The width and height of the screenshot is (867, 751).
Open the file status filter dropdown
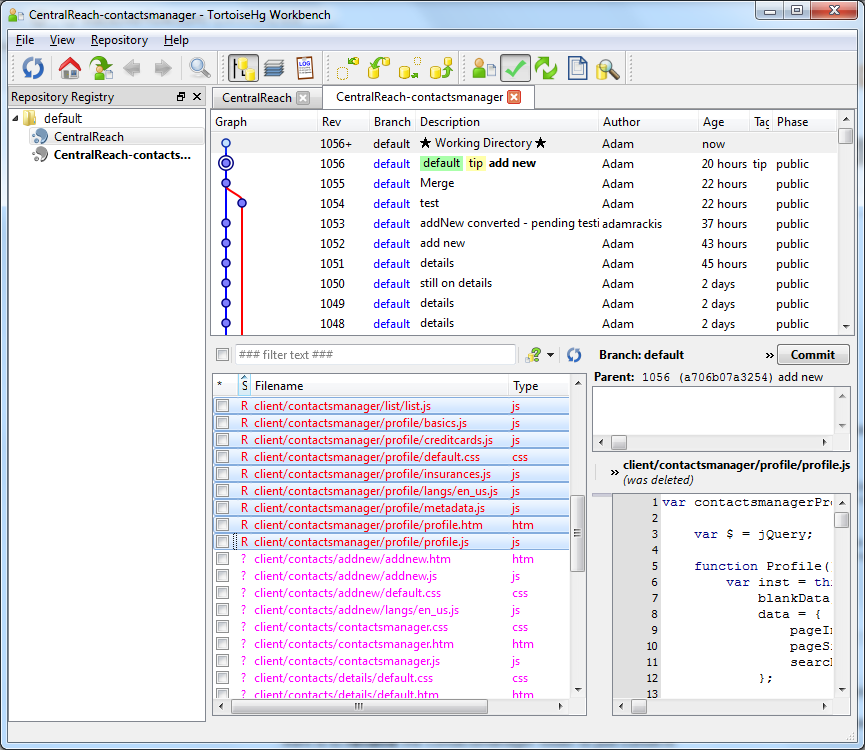tap(540, 355)
